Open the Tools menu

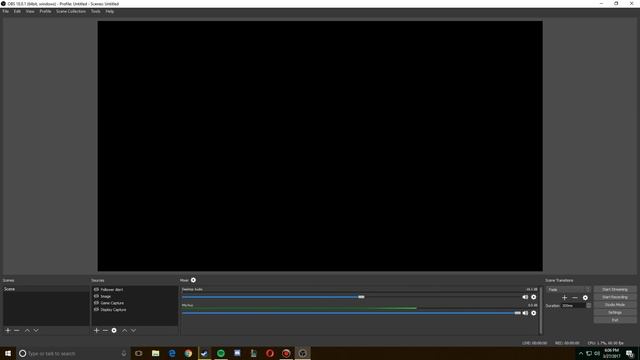pyautogui.click(x=96, y=11)
